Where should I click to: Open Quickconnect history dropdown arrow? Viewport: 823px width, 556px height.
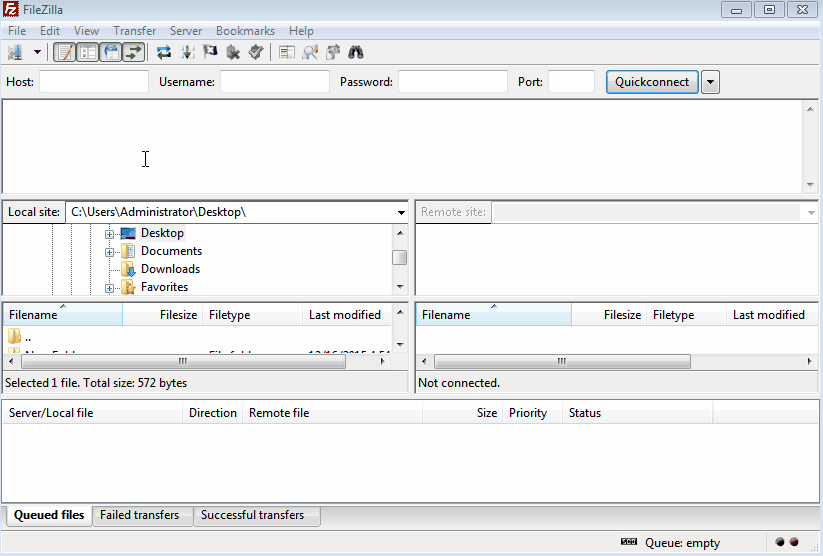pyautogui.click(x=710, y=82)
